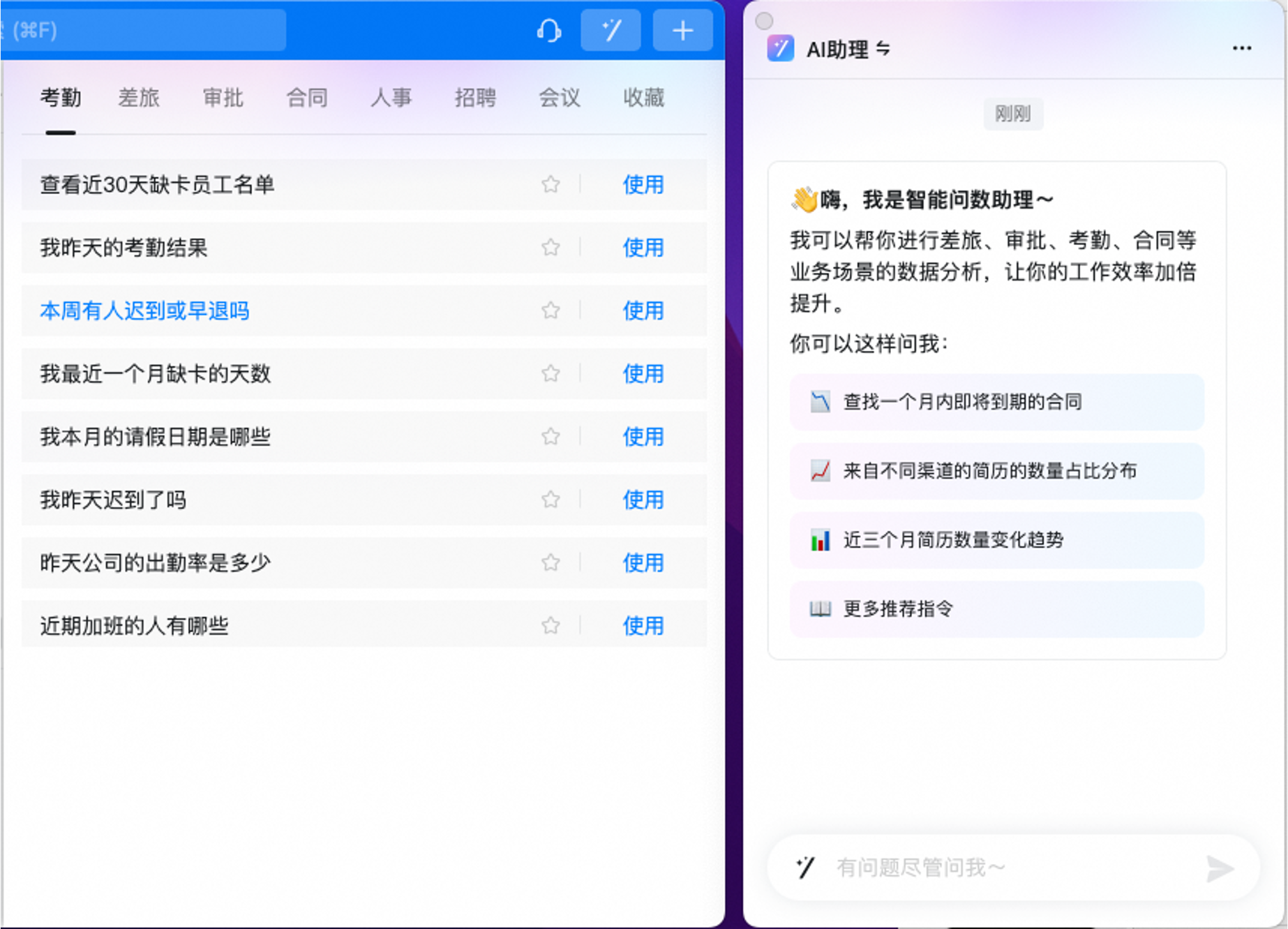Select the text 昨天公司的出勤率是多少

pos(156,563)
